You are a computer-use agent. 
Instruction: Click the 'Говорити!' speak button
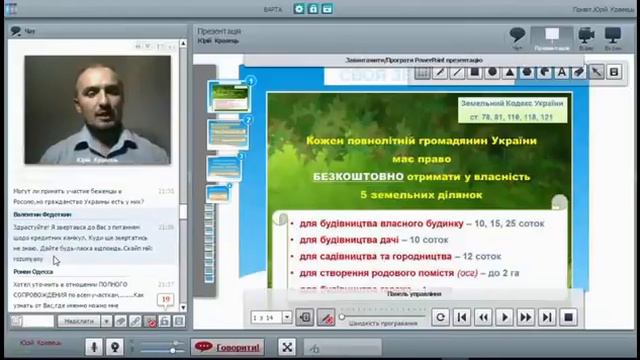pos(228,347)
